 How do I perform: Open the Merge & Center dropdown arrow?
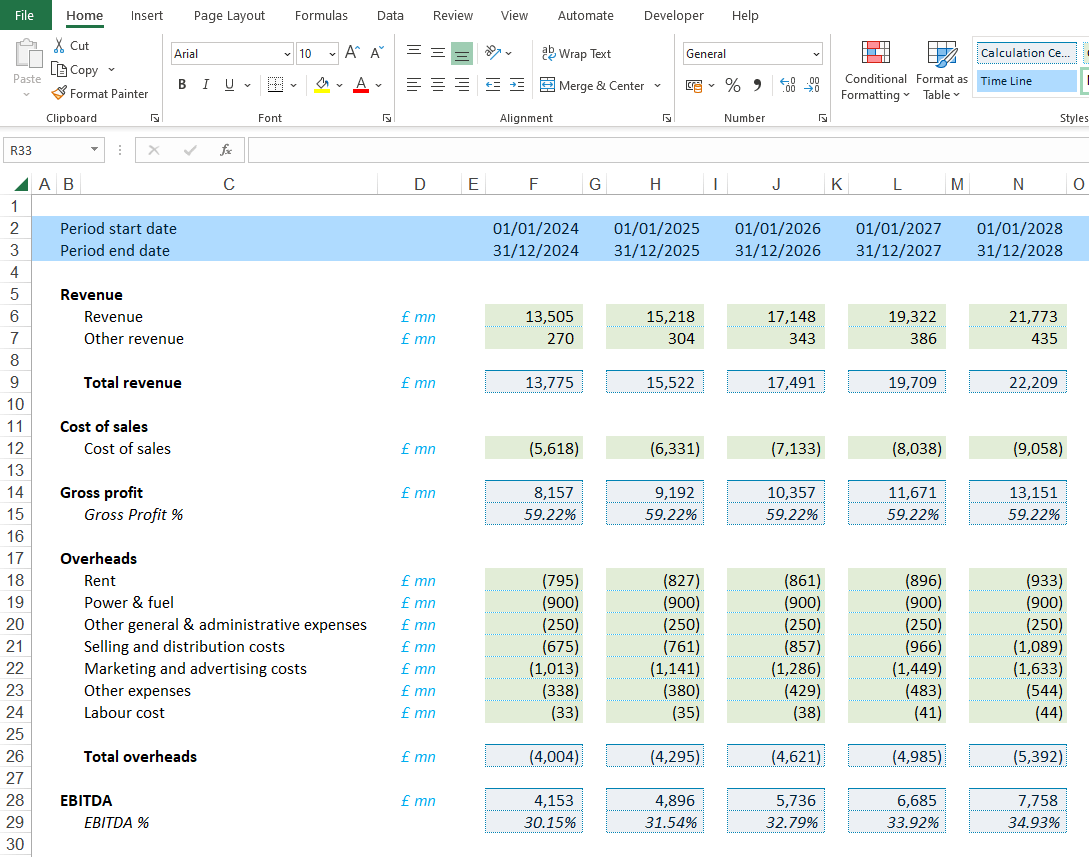(x=657, y=86)
